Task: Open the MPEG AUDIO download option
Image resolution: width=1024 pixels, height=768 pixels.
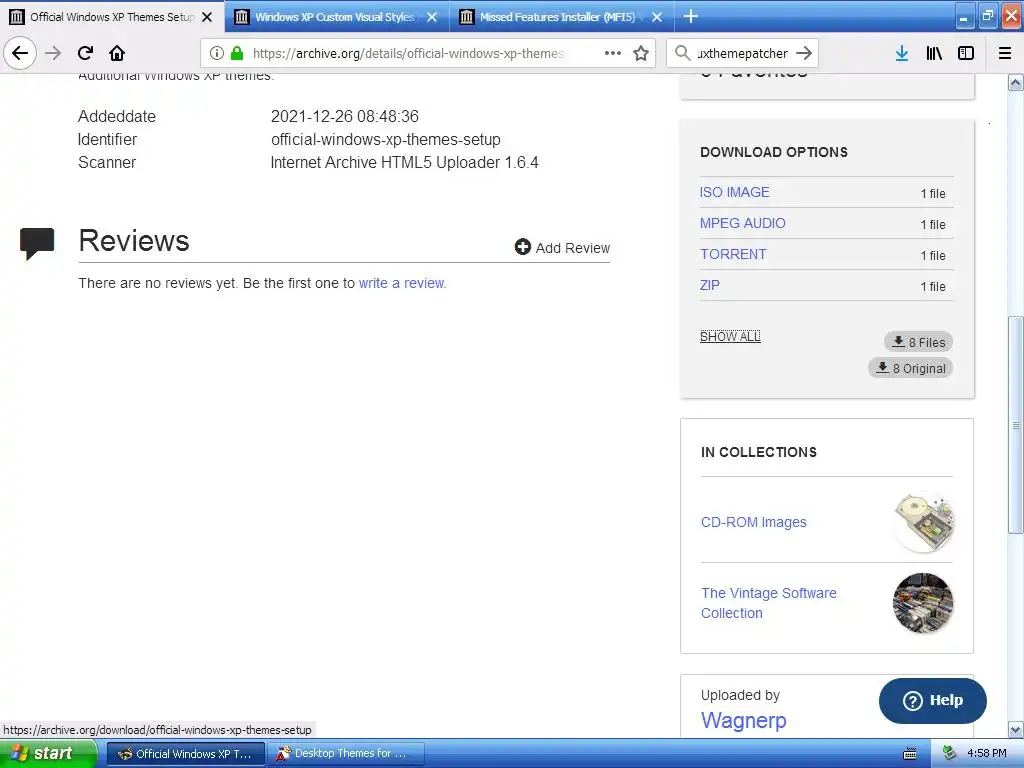Action: point(743,223)
